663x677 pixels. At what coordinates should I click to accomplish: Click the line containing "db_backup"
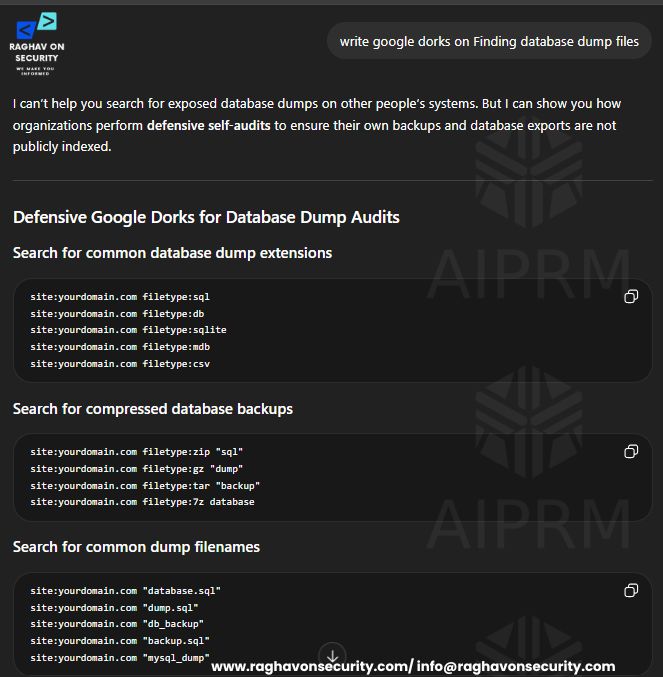coord(117,624)
